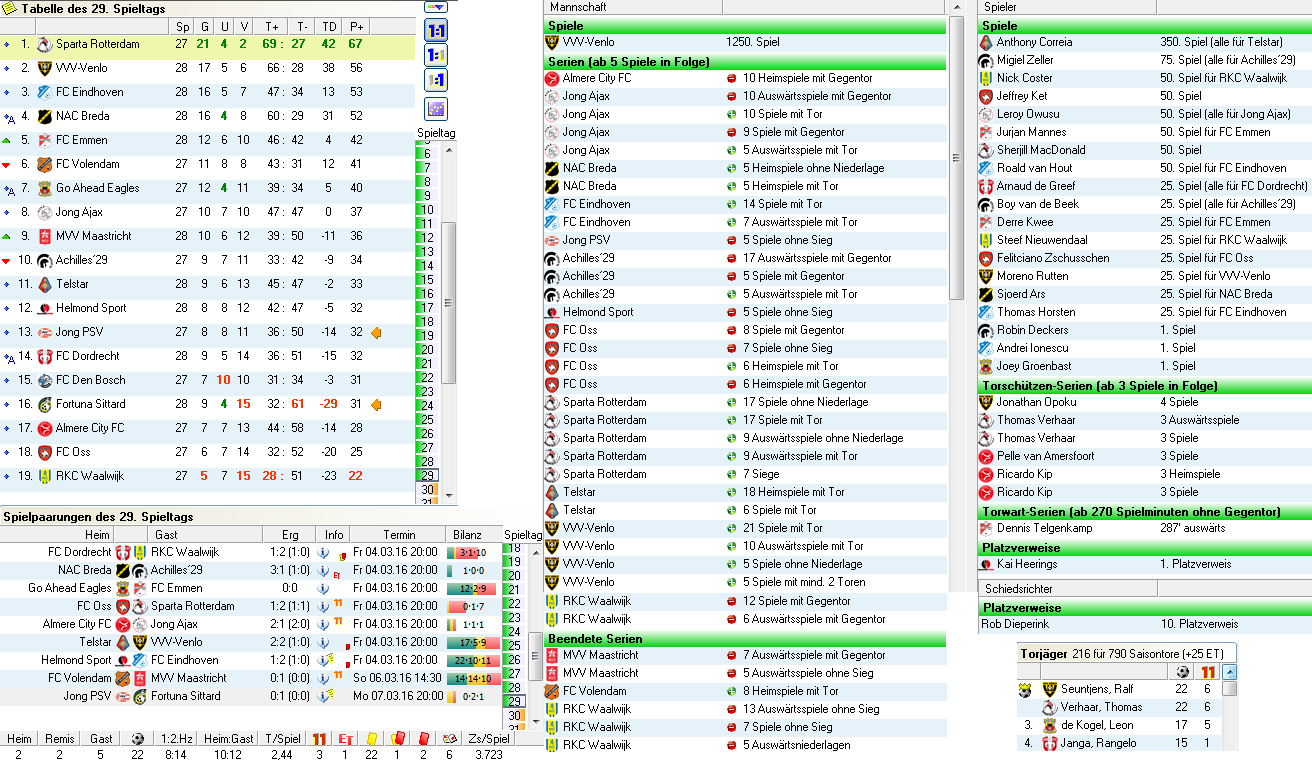Viewport: 1312px width, 766px height.
Task: Click the Mannschaft column header
Action: click(634, 7)
